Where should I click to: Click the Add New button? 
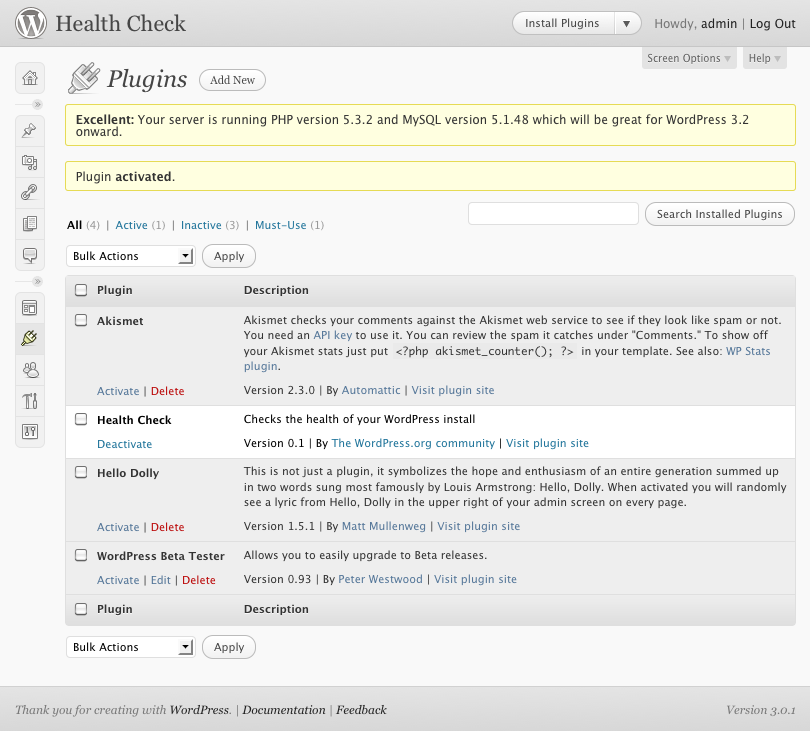click(232, 80)
